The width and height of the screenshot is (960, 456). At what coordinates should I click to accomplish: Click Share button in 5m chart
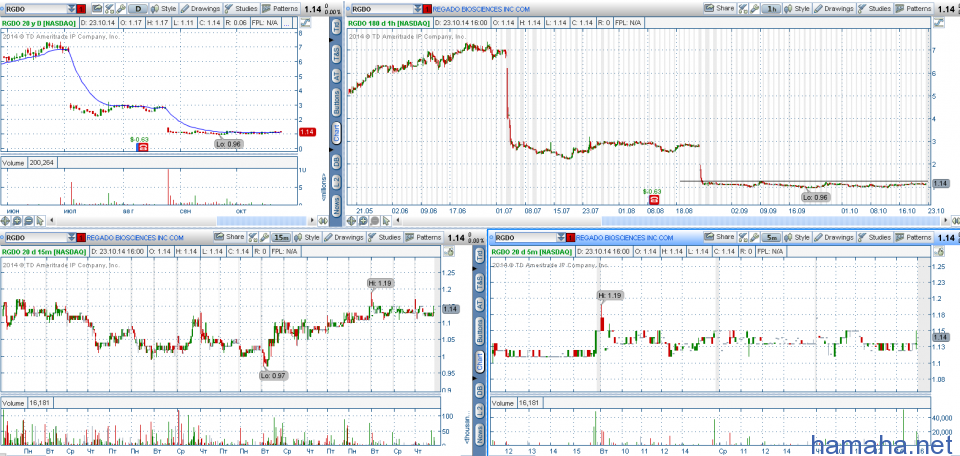coord(720,237)
